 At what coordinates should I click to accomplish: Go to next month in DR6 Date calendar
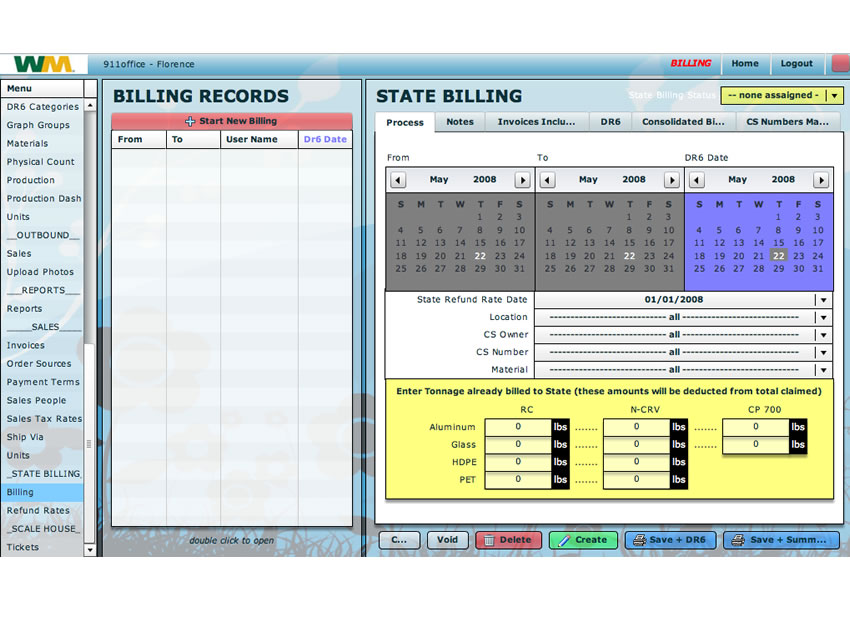pyautogui.click(x=821, y=180)
